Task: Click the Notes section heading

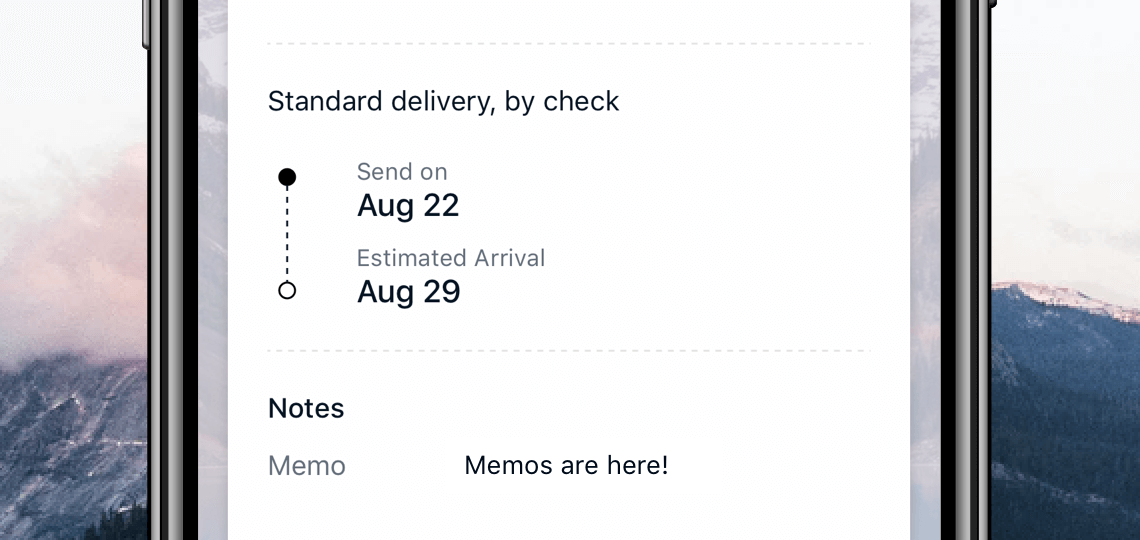Action: (x=306, y=408)
